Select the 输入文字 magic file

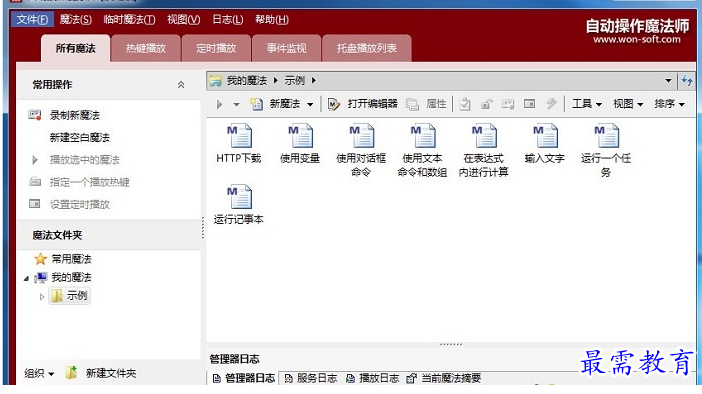coord(544,143)
